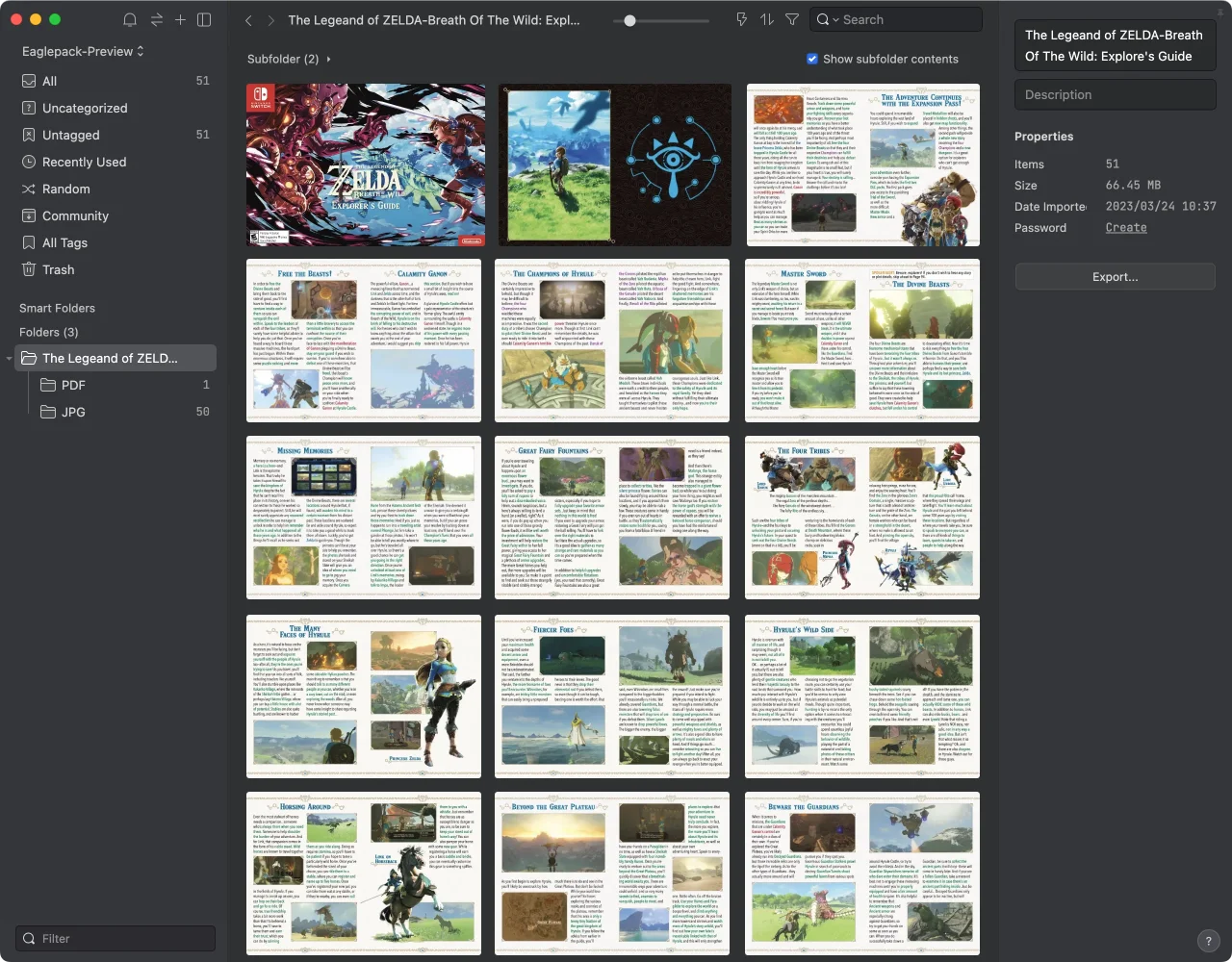
Task: Open Trash in sidebar
Action: pos(115,269)
